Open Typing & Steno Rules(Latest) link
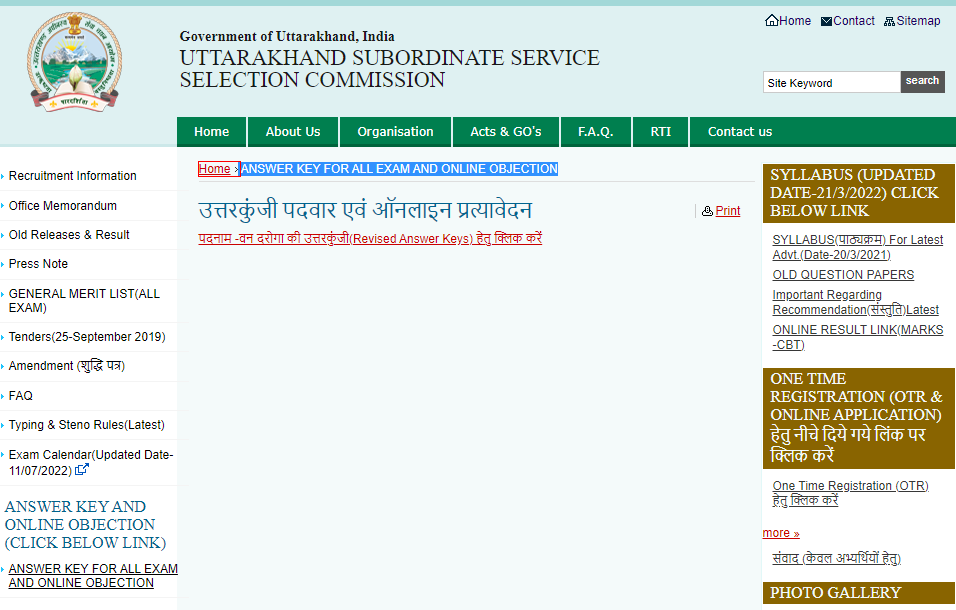Viewport: 956px width, 610px height. (x=87, y=425)
